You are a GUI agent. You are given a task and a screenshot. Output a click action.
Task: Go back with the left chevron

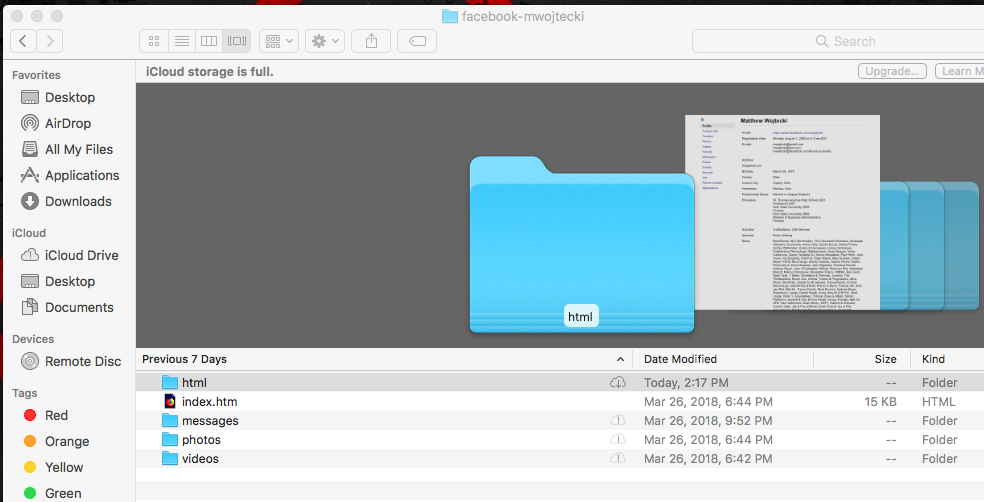23,41
